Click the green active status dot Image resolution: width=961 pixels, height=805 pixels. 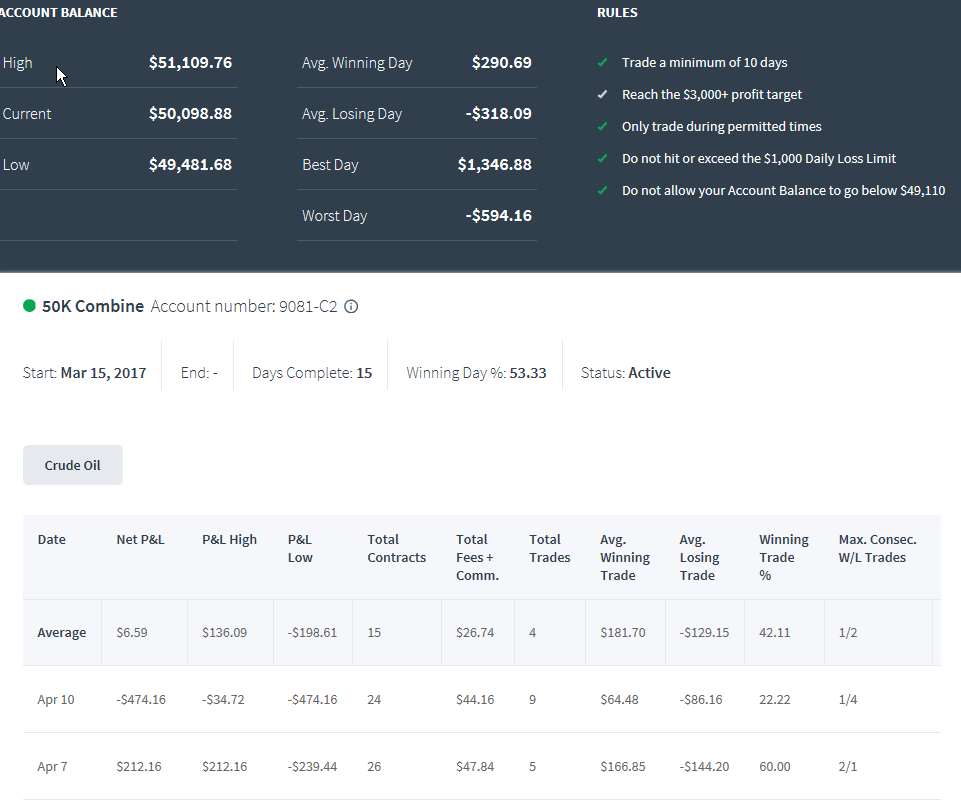pos(29,305)
